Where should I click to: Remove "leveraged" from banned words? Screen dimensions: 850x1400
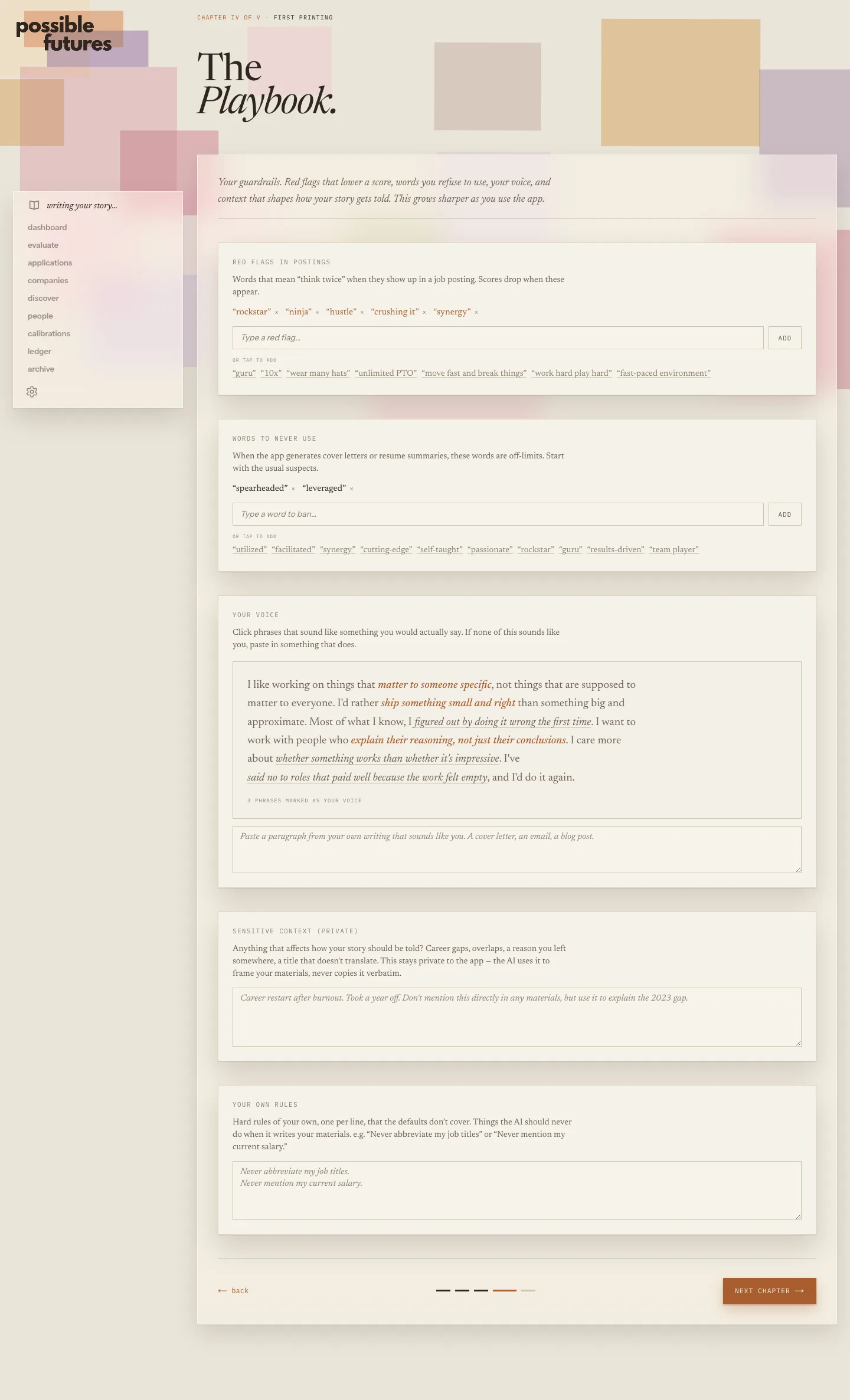click(351, 488)
